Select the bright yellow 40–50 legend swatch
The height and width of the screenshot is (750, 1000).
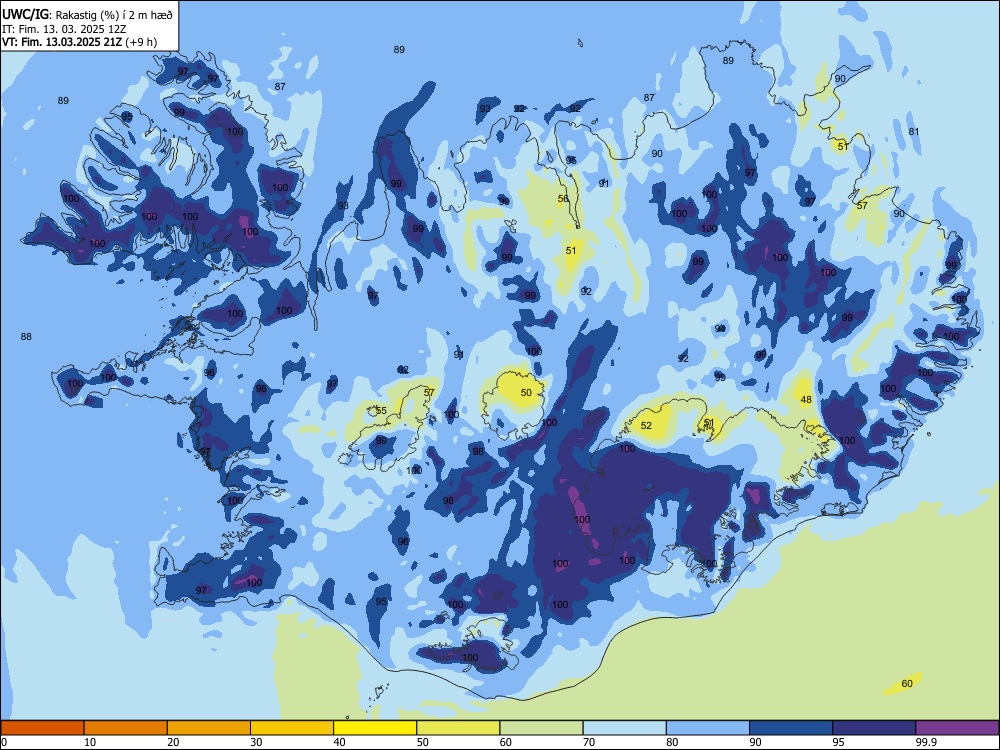pyautogui.click(x=375, y=728)
